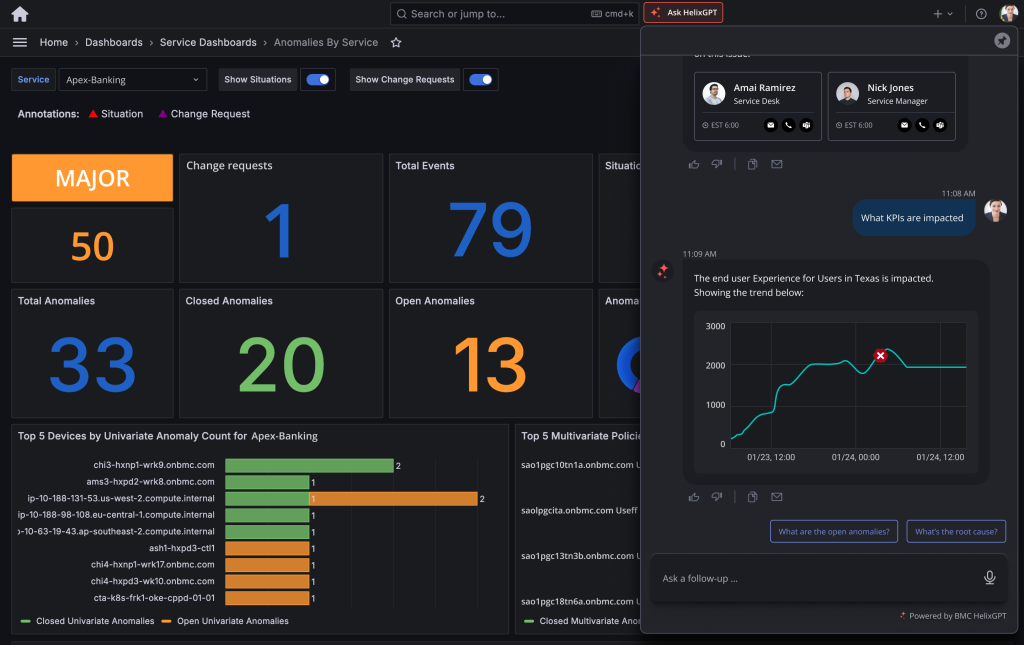The width and height of the screenshot is (1024, 645).
Task: Open Amai Ramirez contact card
Action: click(758, 106)
